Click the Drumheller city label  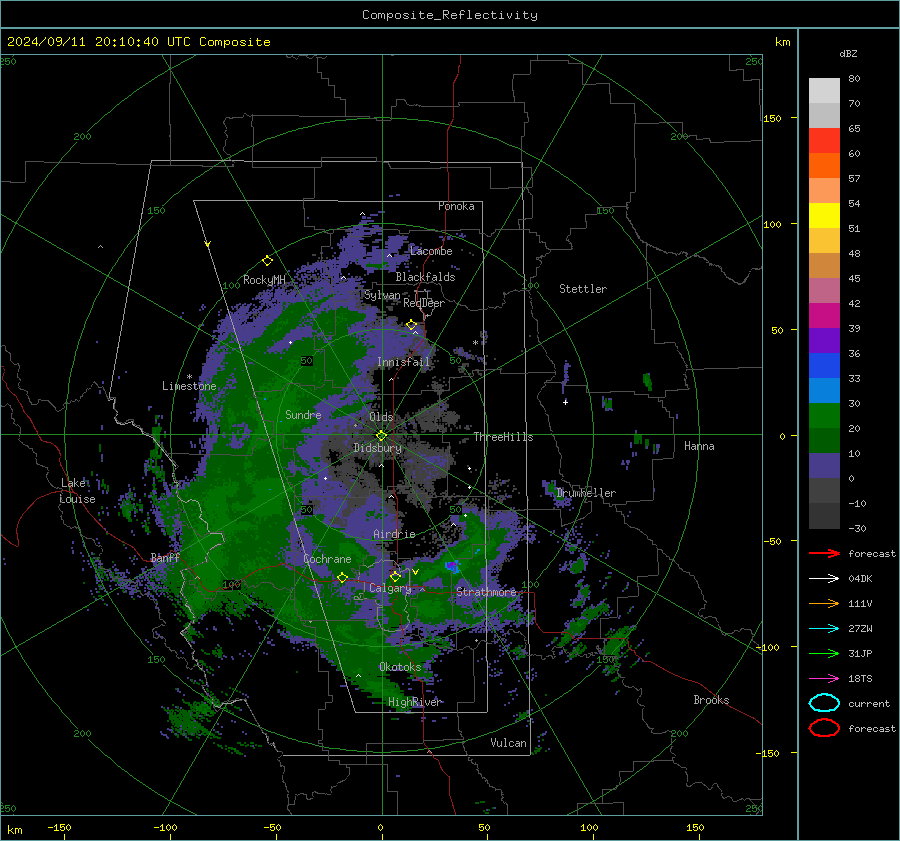(x=586, y=493)
